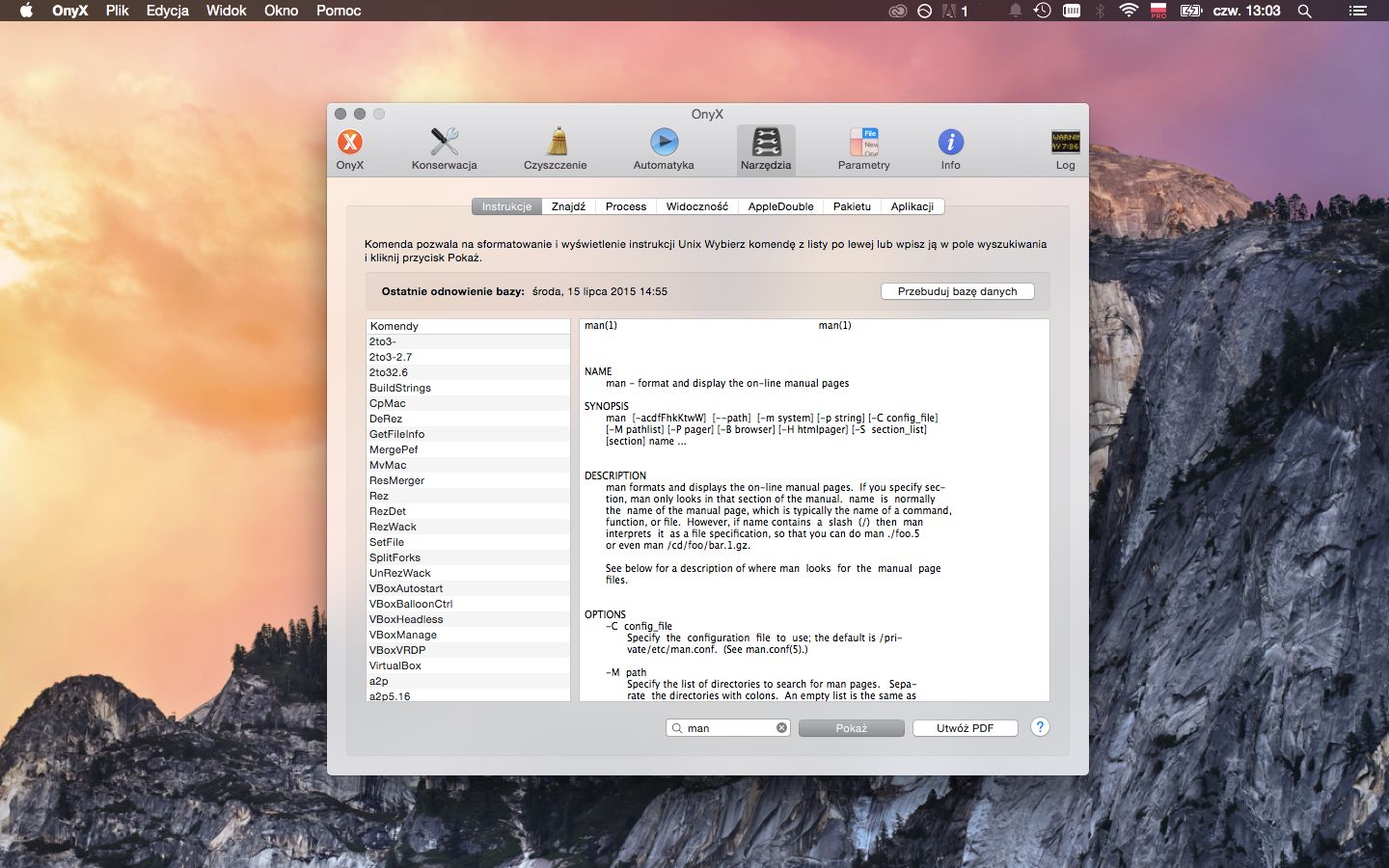Open the Czyszczenie broom section
The image size is (1389, 868).
pos(556,149)
